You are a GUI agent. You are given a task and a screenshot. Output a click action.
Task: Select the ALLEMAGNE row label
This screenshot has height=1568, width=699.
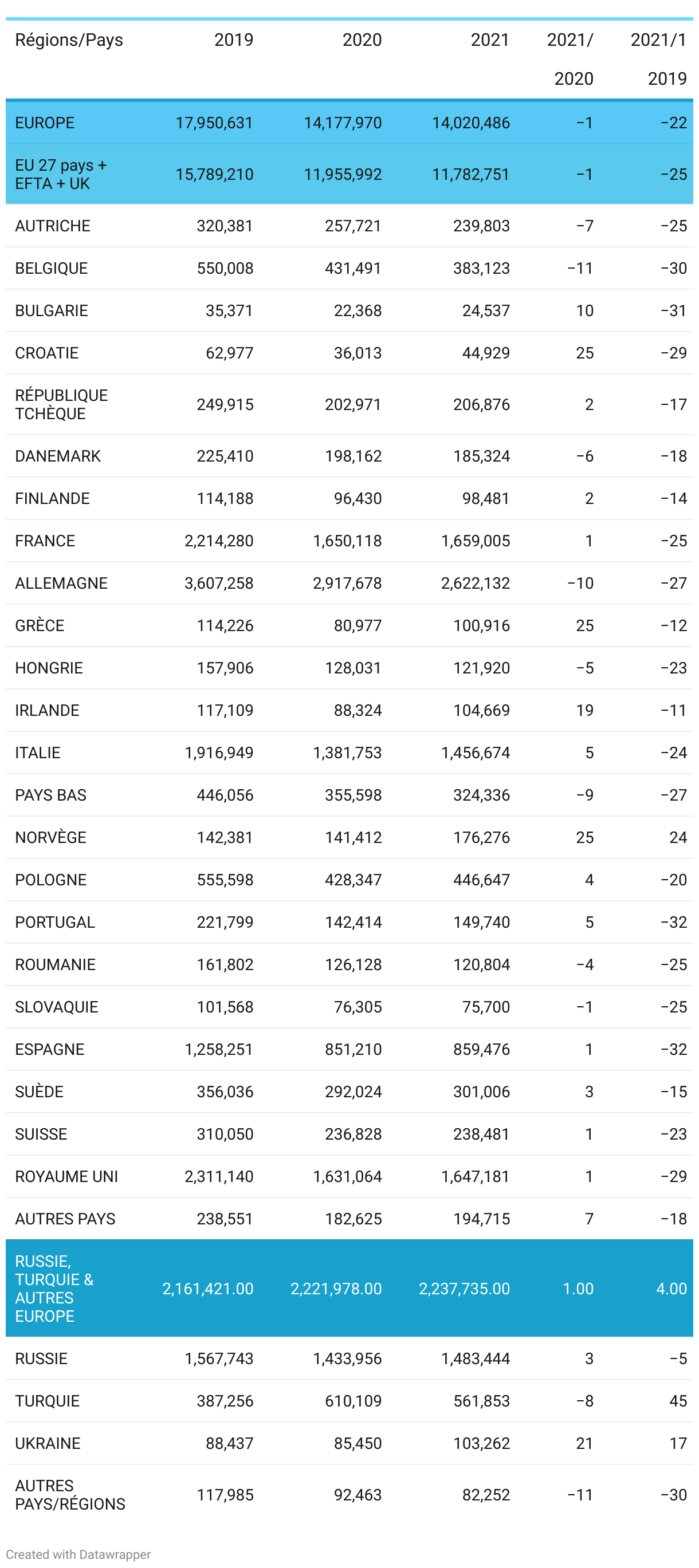click(61, 583)
